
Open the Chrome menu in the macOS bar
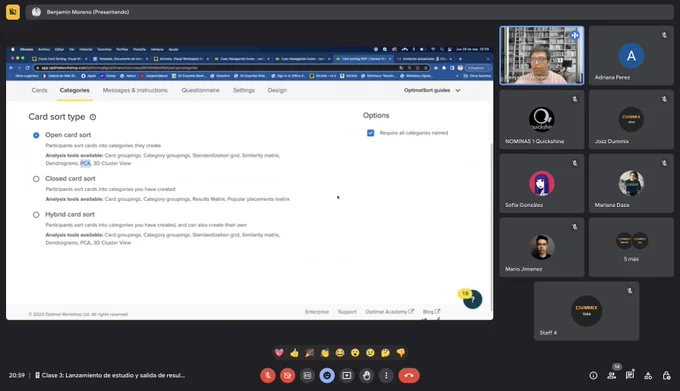[26, 49]
